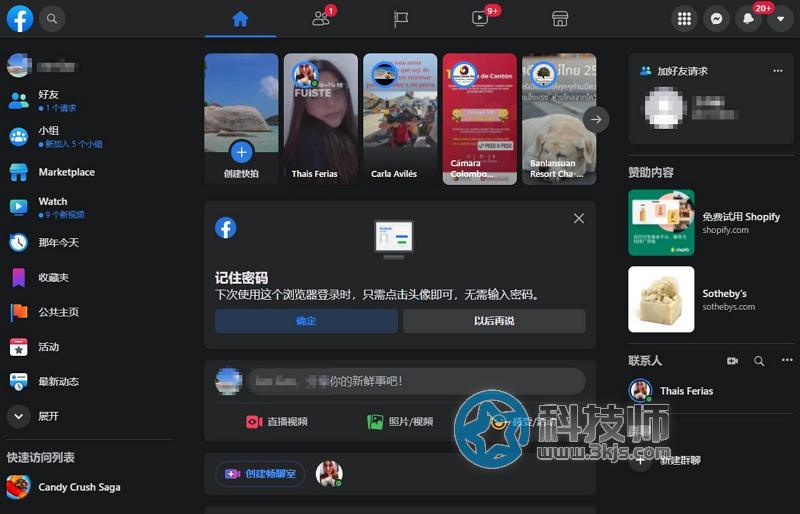
Task: Open the Messenger icon in top bar
Action: click(716, 18)
